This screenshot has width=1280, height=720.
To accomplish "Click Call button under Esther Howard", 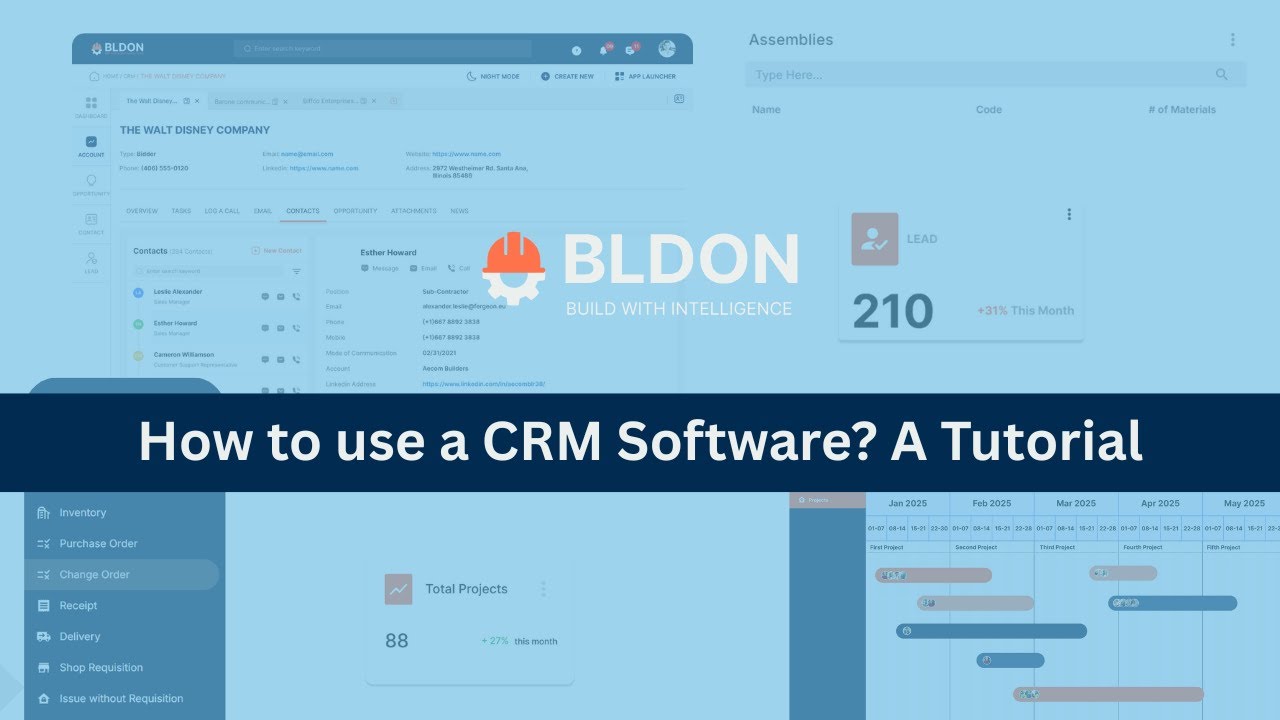I will click(x=459, y=268).
